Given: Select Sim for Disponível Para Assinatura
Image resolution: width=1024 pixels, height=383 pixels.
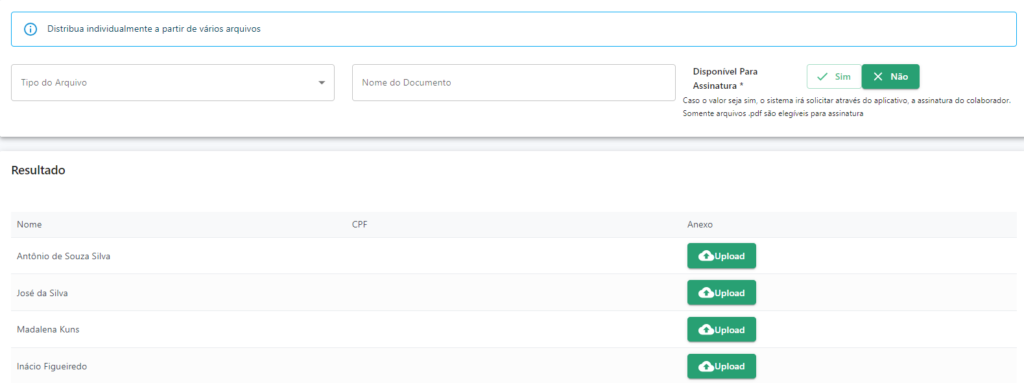Looking at the screenshot, I should [834, 76].
